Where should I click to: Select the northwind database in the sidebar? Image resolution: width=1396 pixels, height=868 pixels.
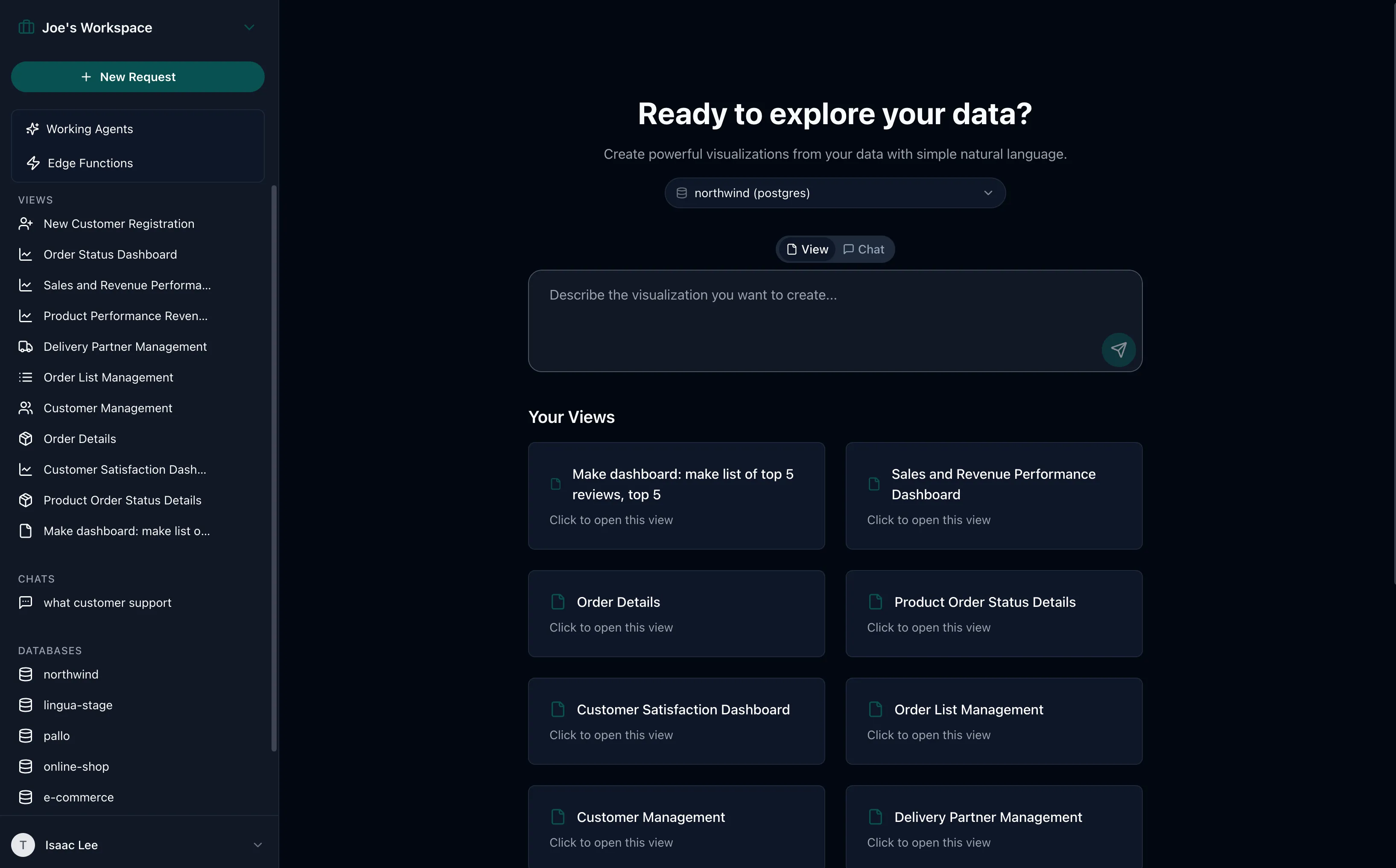[71, 674]
